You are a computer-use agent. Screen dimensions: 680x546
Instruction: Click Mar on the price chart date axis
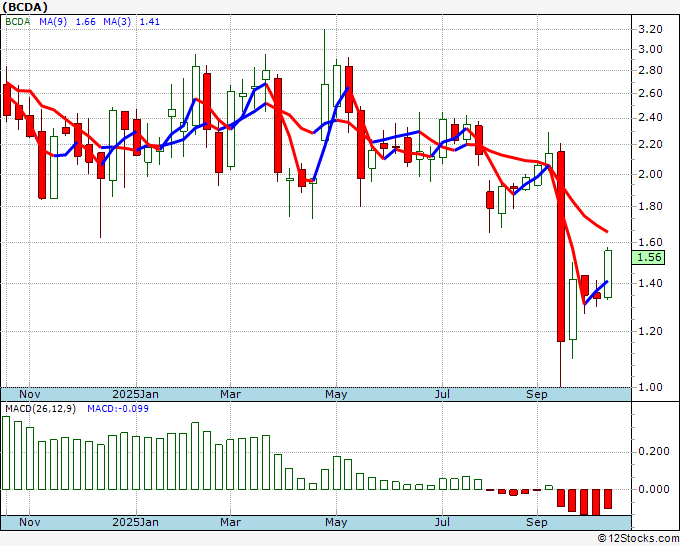coord(230,394)
